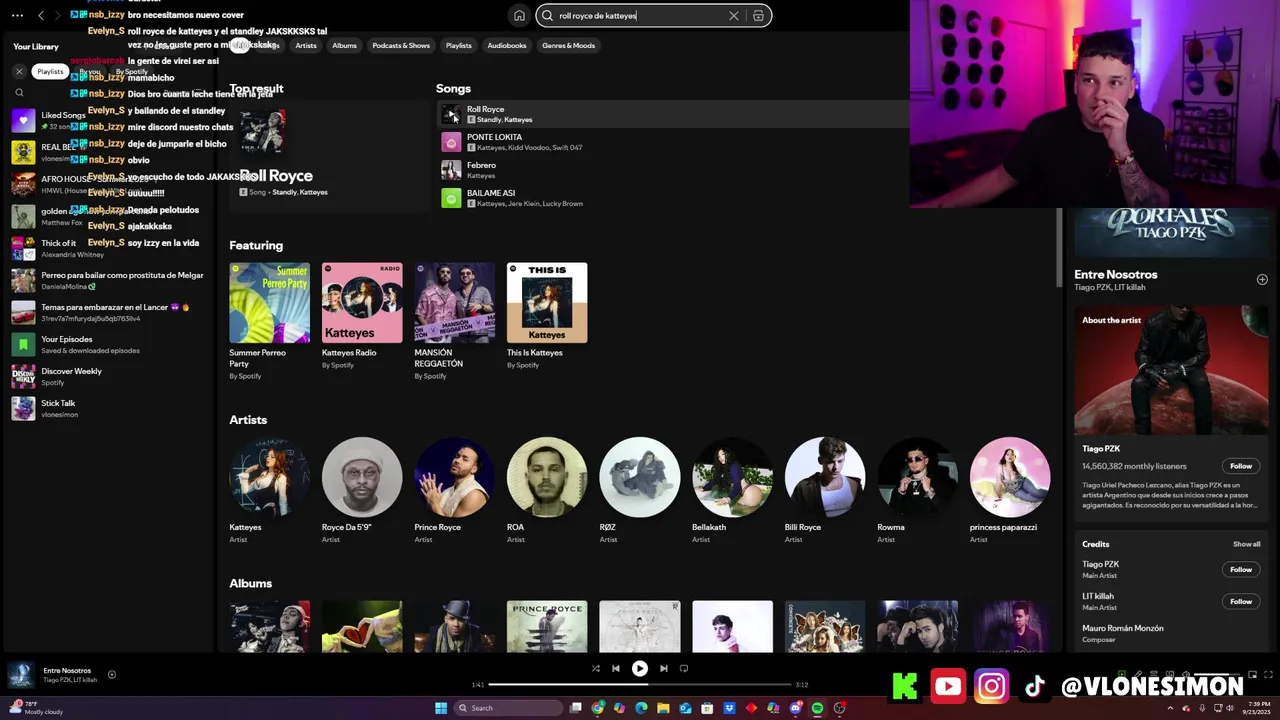Open Discord from the taskbar
The image size is (1280, 720).
[795, 708]
